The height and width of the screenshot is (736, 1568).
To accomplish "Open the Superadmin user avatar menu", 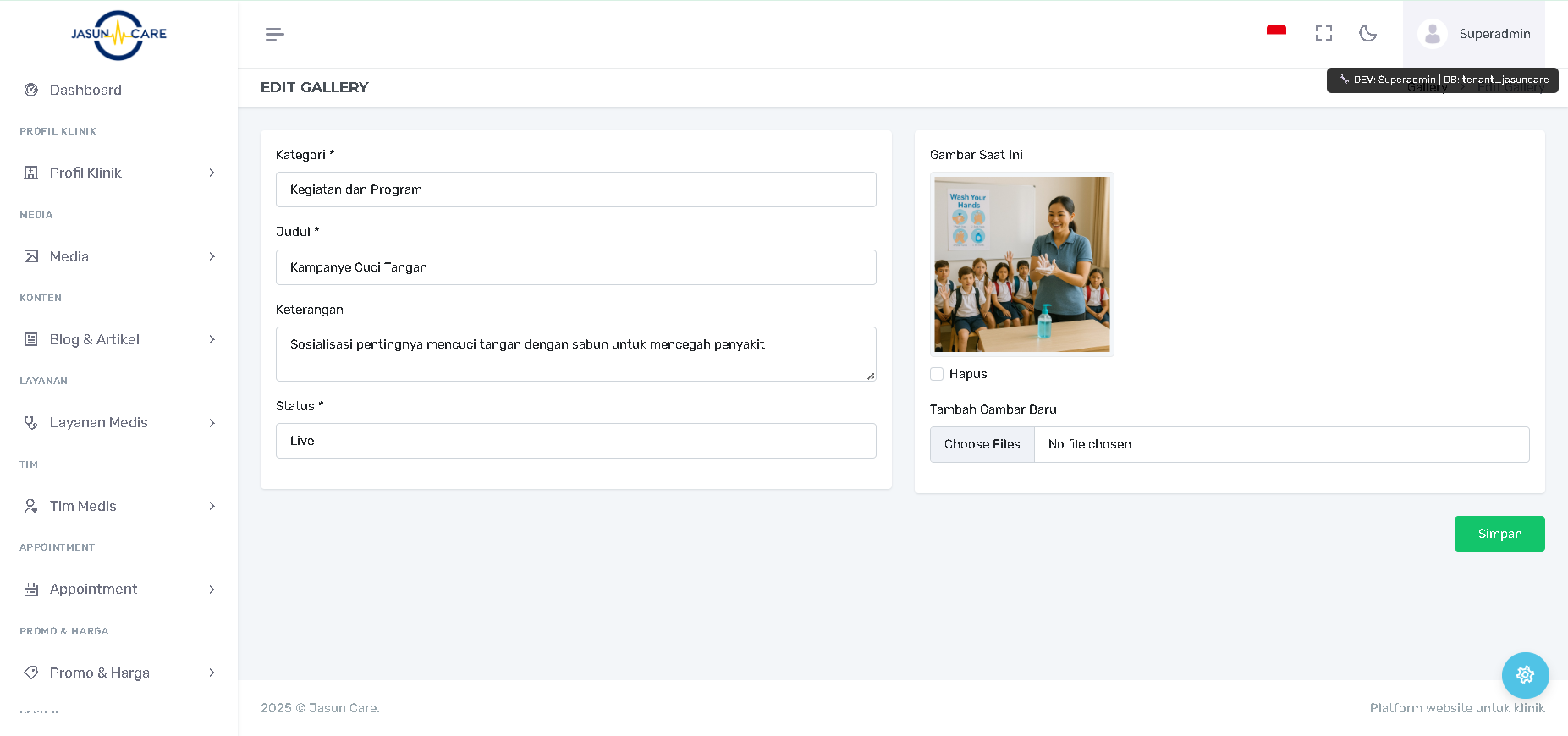I will pos(1432,34).
